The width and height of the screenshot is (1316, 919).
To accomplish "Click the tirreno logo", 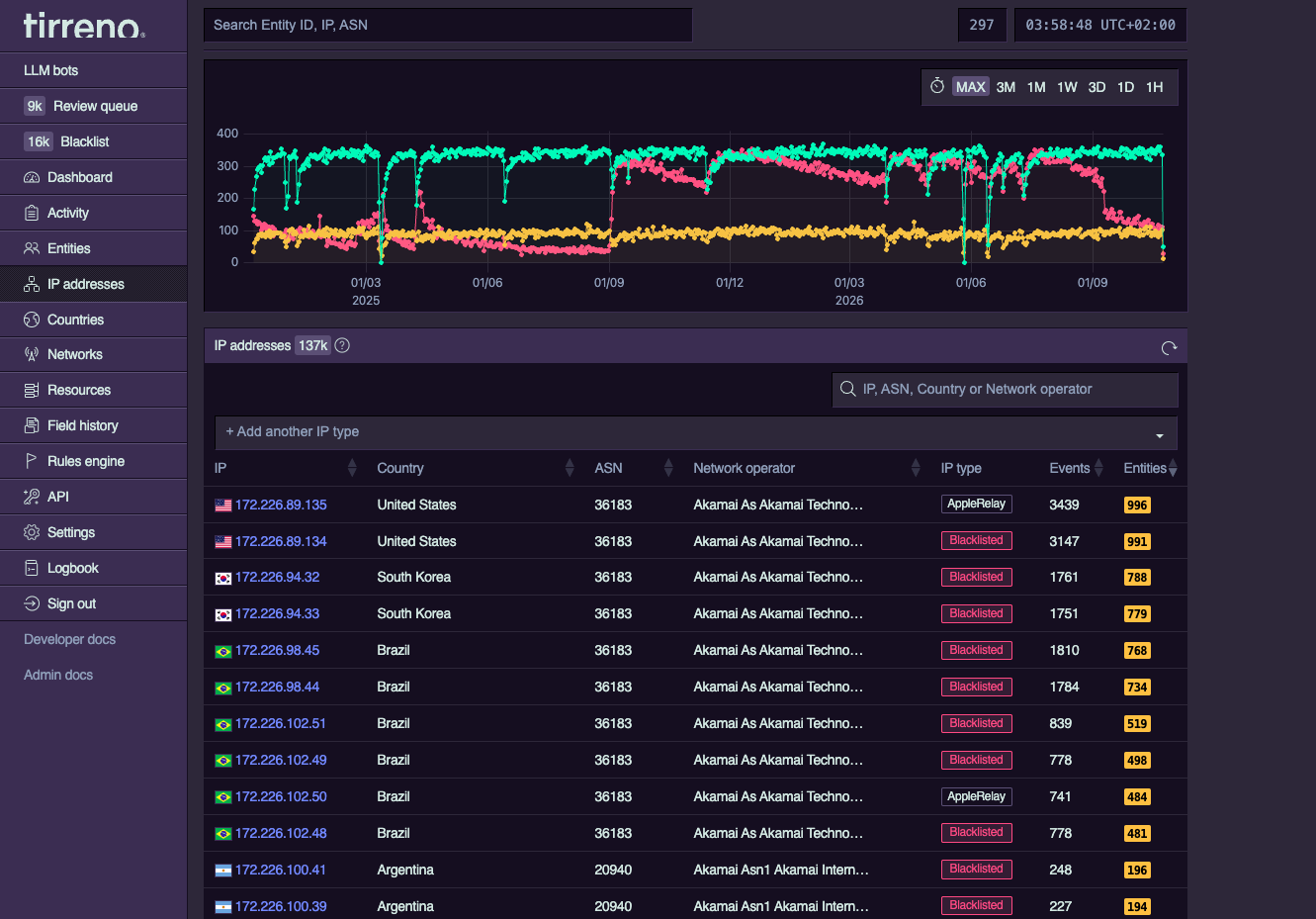I will tap(84, 26).
